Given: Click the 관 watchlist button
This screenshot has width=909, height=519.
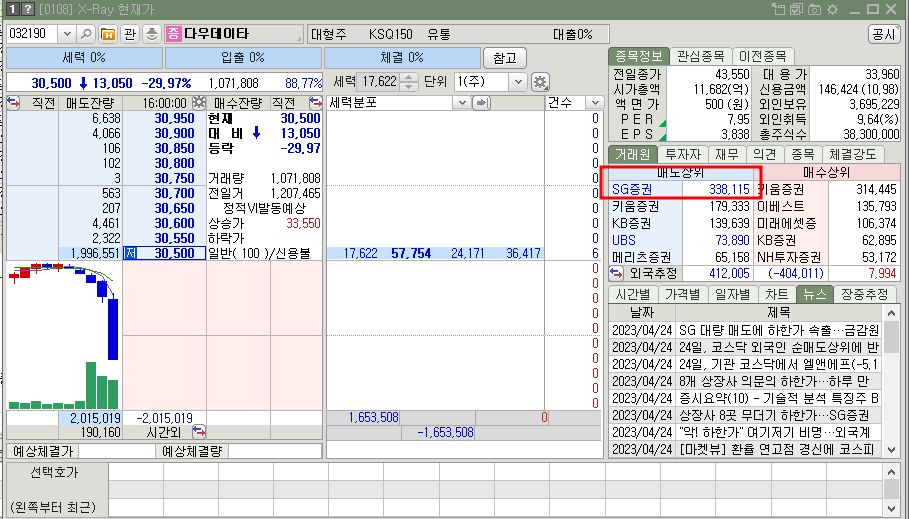Looking at the screenshot, I should [130, 34].
